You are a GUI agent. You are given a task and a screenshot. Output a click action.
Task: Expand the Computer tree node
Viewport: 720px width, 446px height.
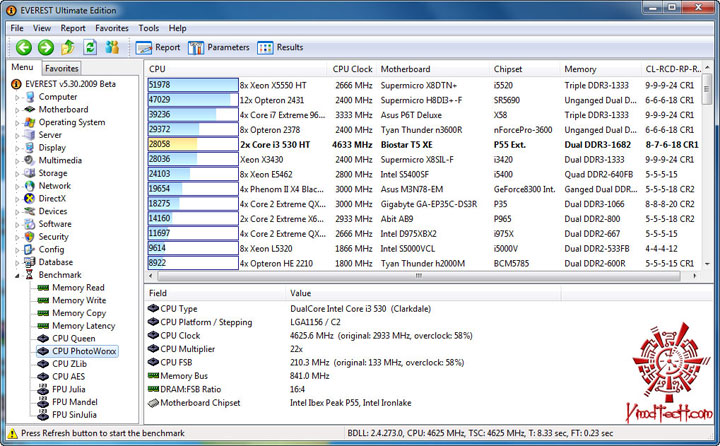point(17,97)
